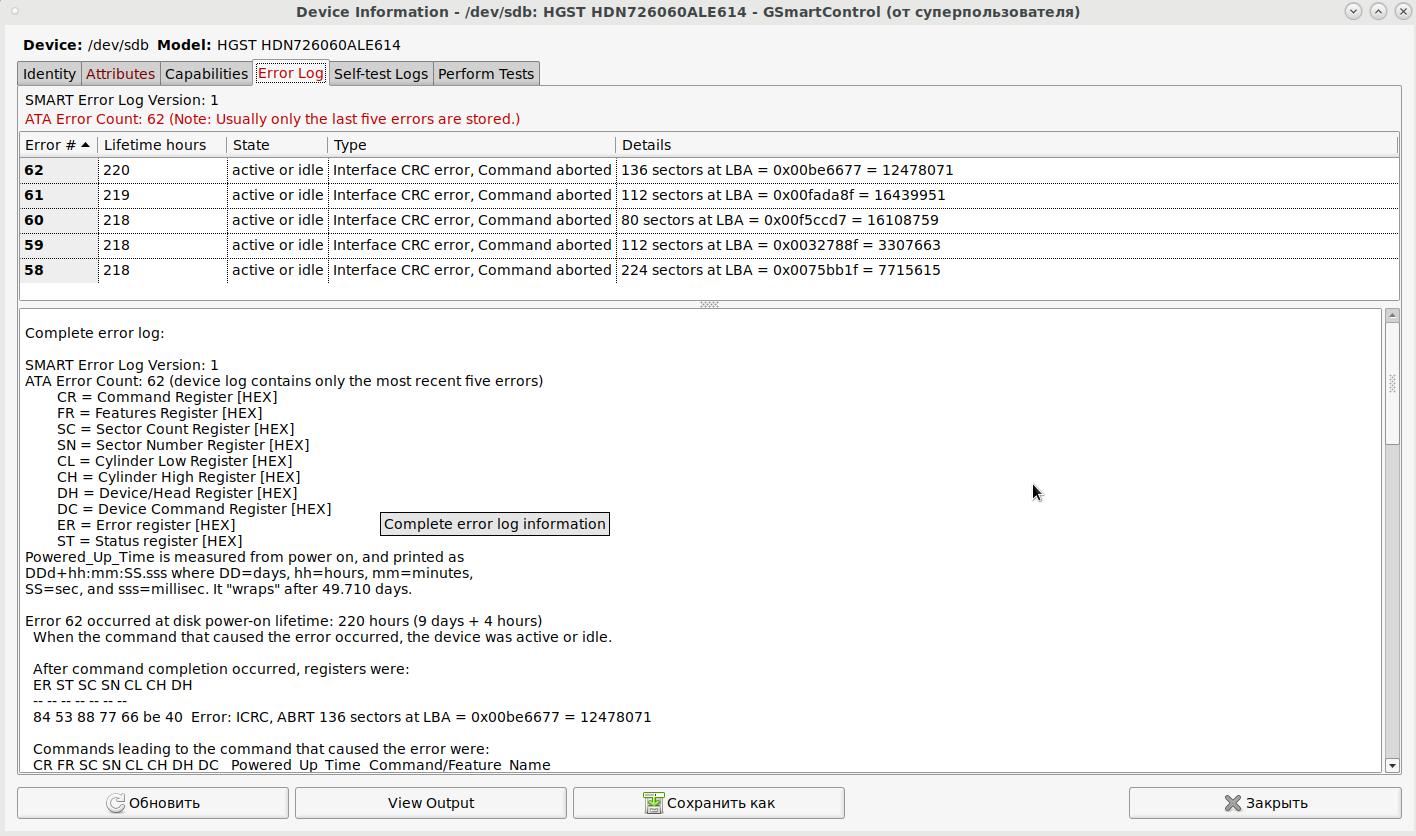Click the Details column header
This screenshot has width=1416, height=836.
[646, 145]
